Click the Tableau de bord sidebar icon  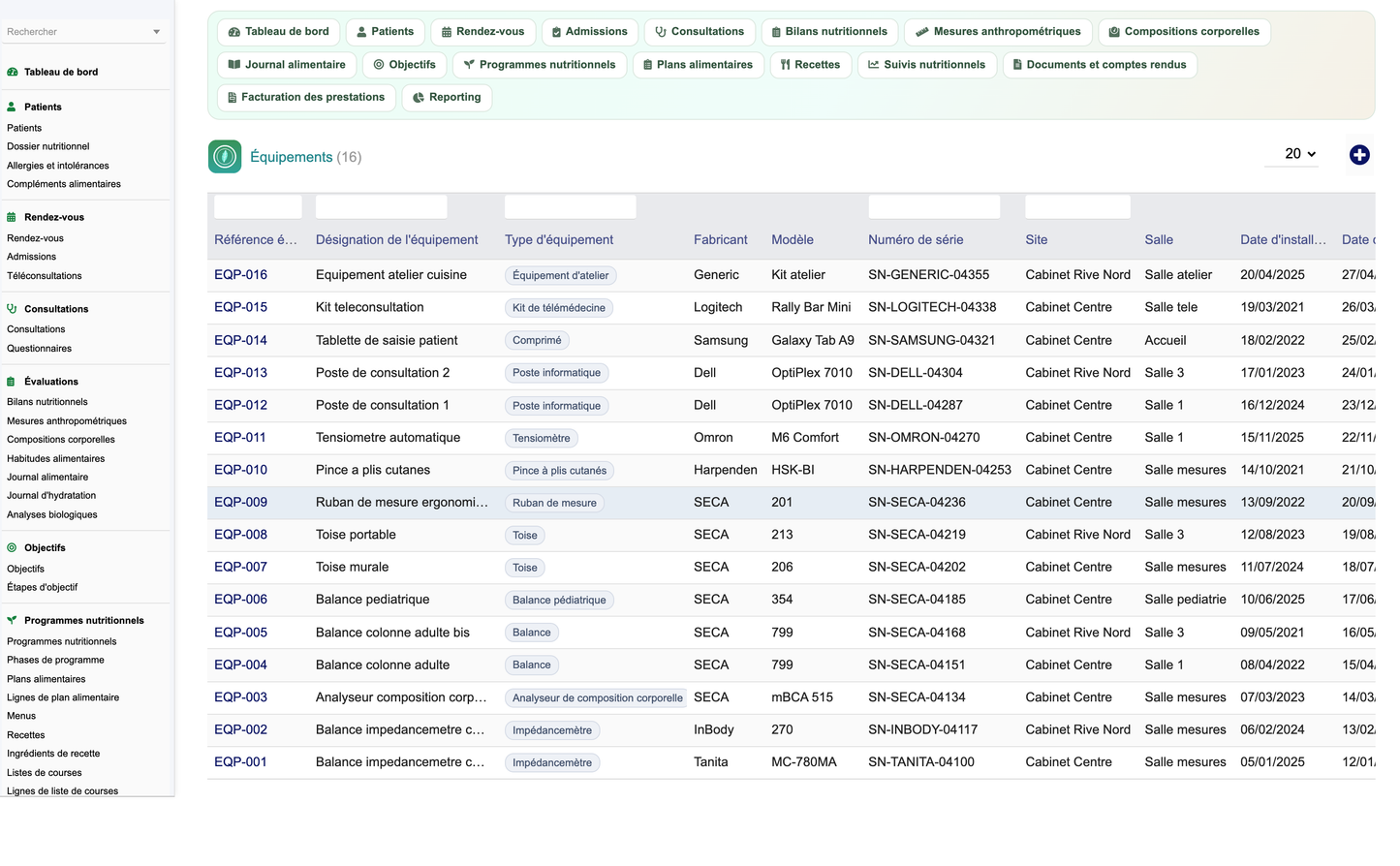(13, 72)
